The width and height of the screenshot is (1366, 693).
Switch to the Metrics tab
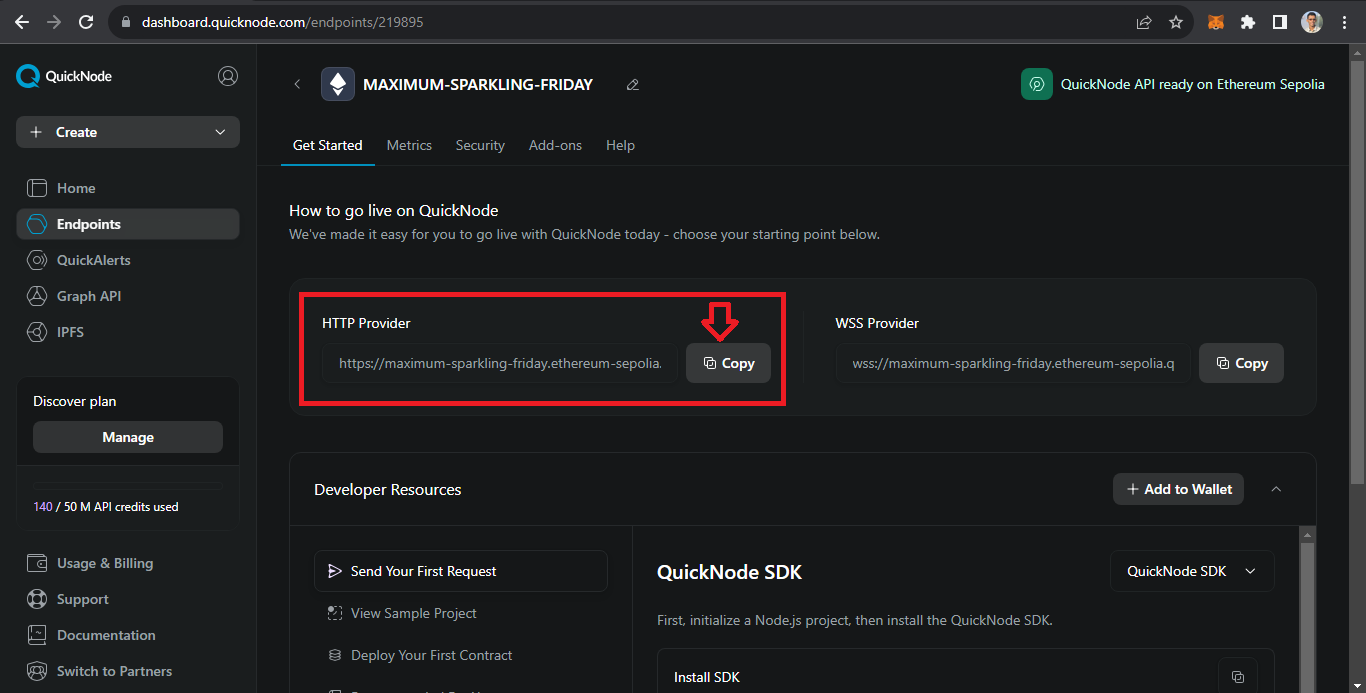[x=409, y=145]
